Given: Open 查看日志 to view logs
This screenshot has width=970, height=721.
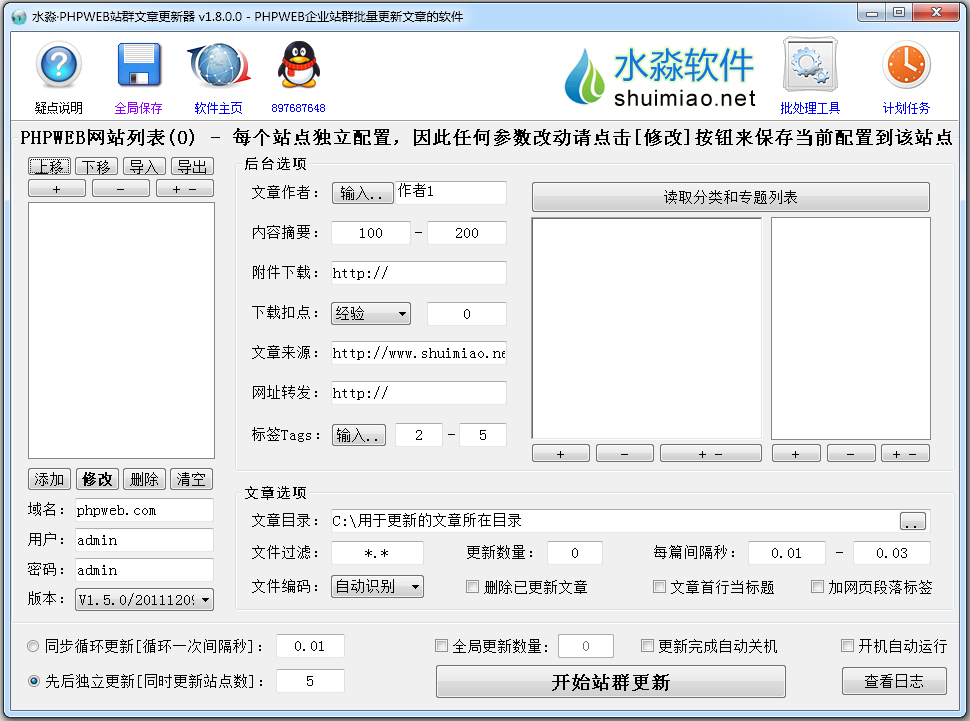Looking at the screenshot, I should click(x=894, y=680).
